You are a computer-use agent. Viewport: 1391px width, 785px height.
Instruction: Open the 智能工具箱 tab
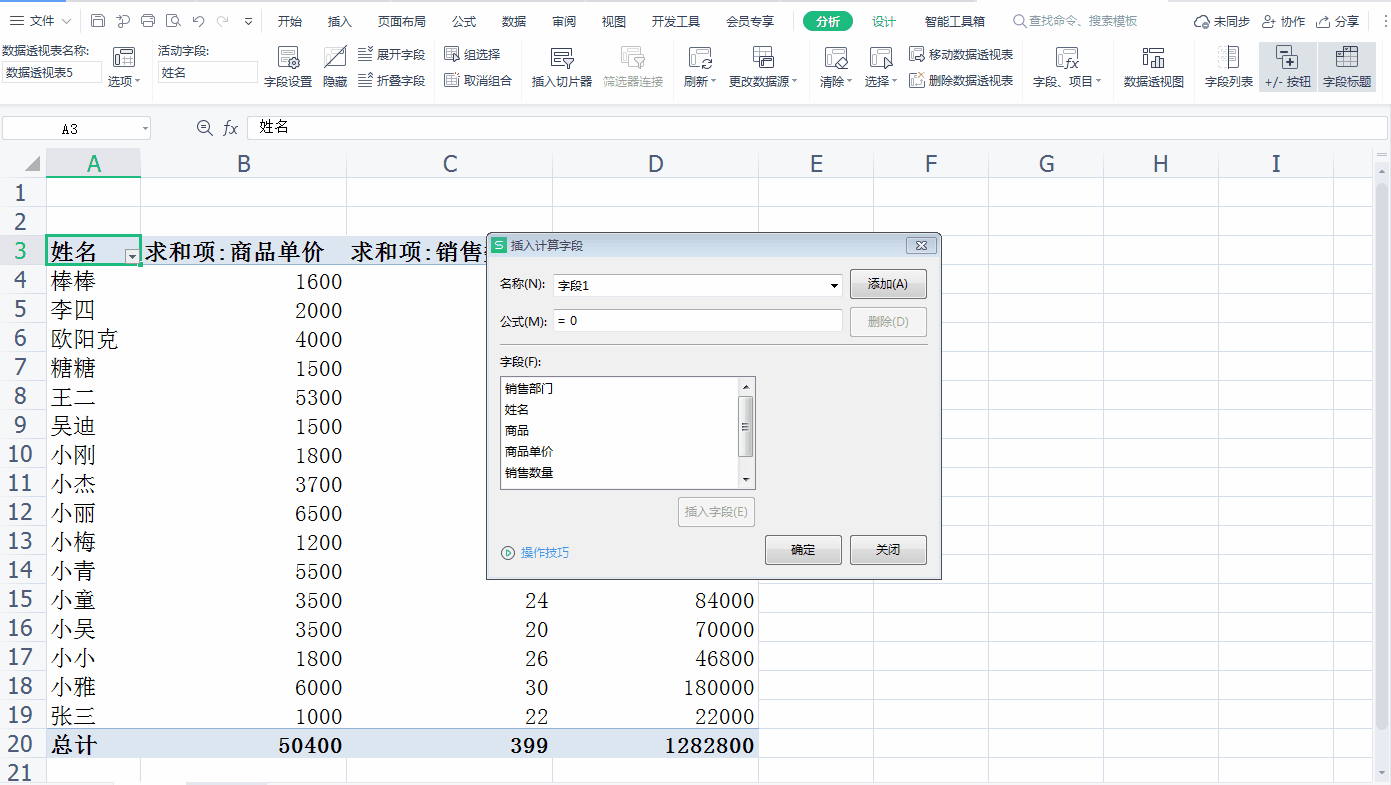point(955,21)
